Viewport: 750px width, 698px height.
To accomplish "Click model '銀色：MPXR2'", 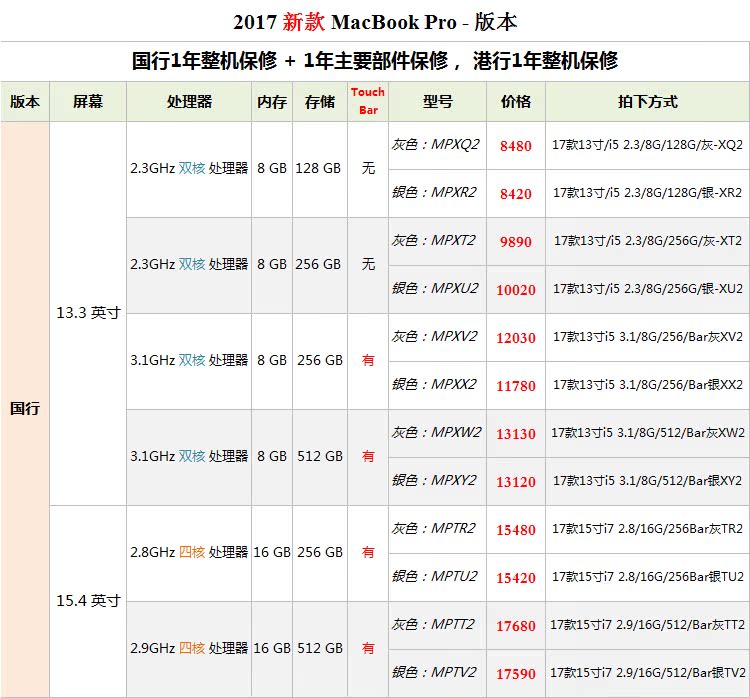I will coord(434,192).
